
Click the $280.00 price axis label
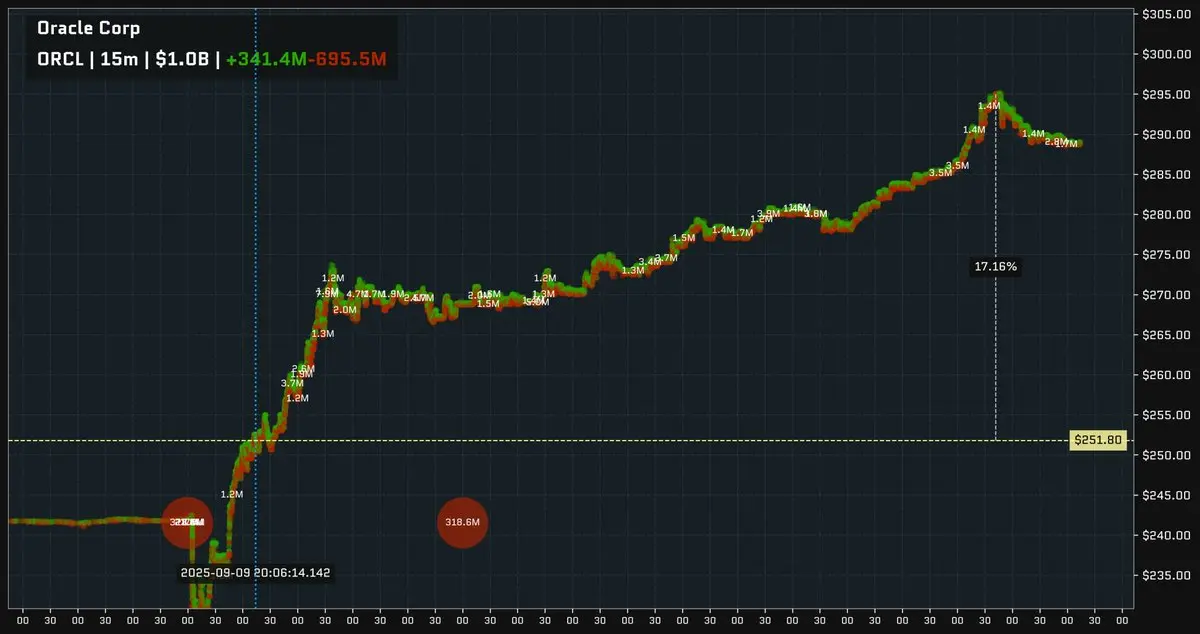click(x=1169, y=214)
